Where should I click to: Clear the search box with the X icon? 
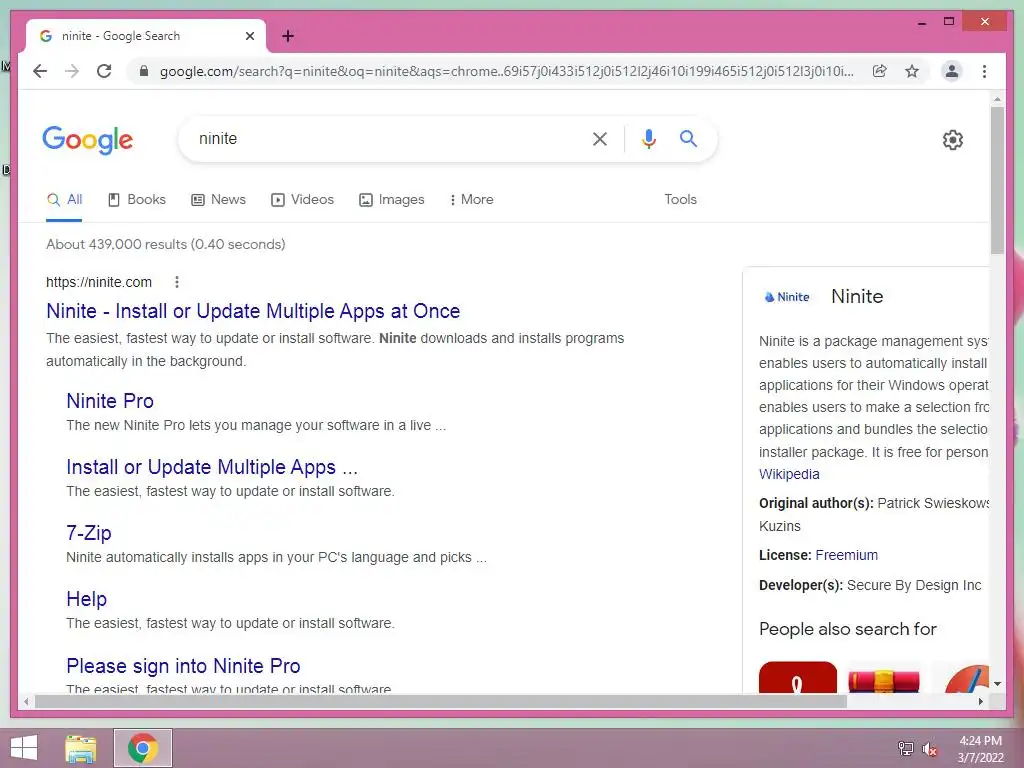coord(600,138)
